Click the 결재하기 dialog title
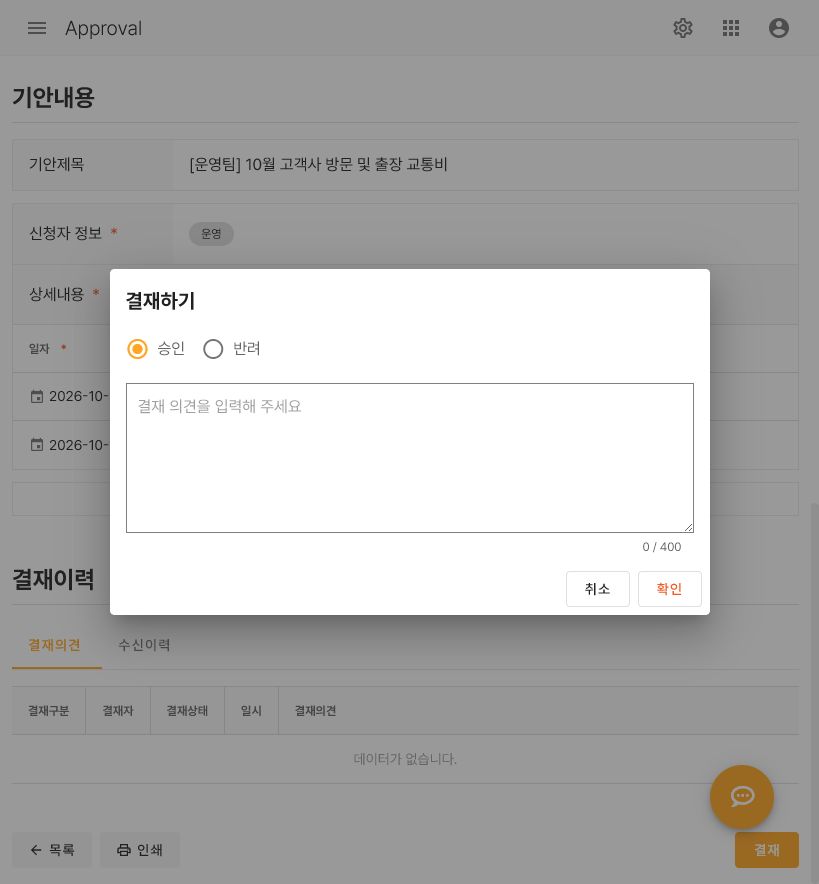This screenshot has width=819, height=884. [x=160, y=300]
